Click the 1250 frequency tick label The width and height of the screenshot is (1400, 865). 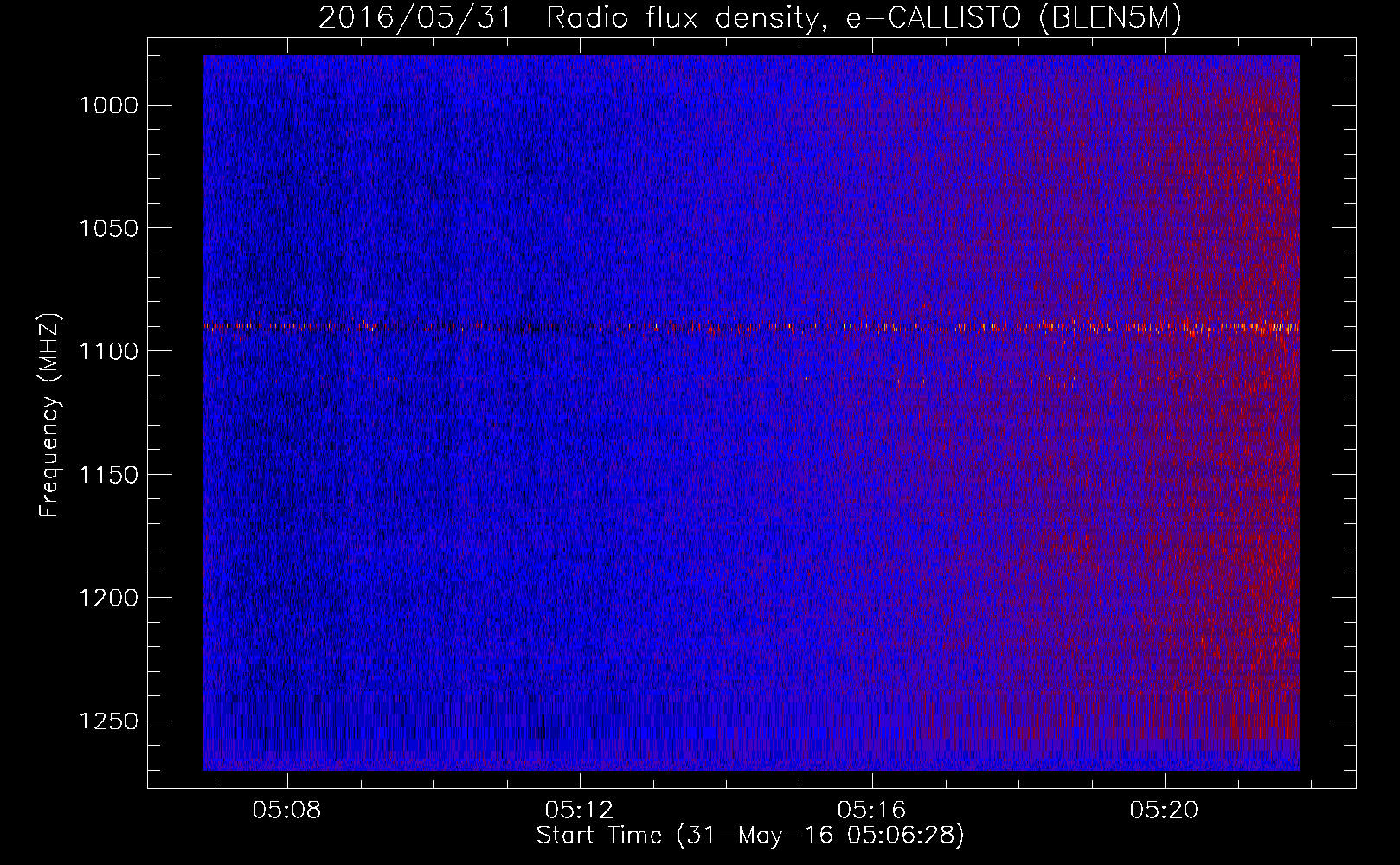[108, 721]
